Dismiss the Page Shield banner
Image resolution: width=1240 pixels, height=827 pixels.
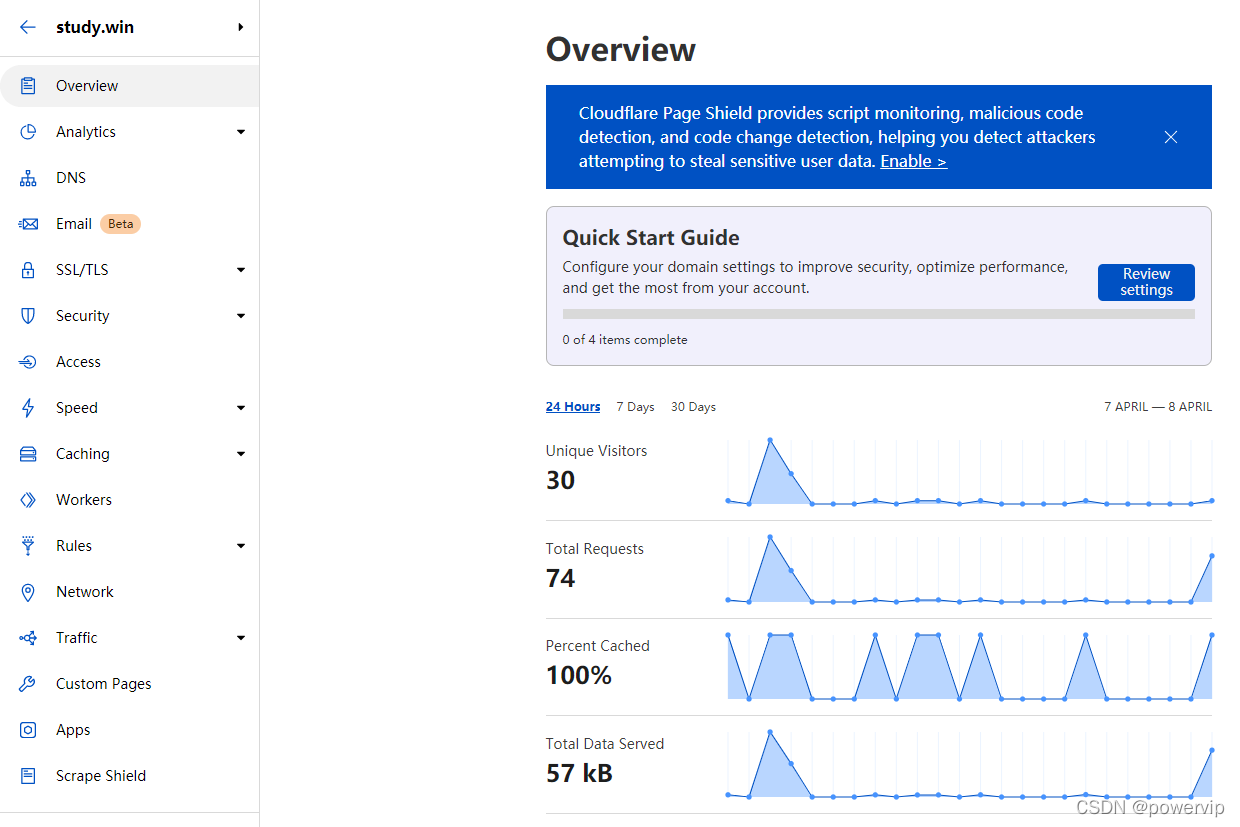point(1171,137)
